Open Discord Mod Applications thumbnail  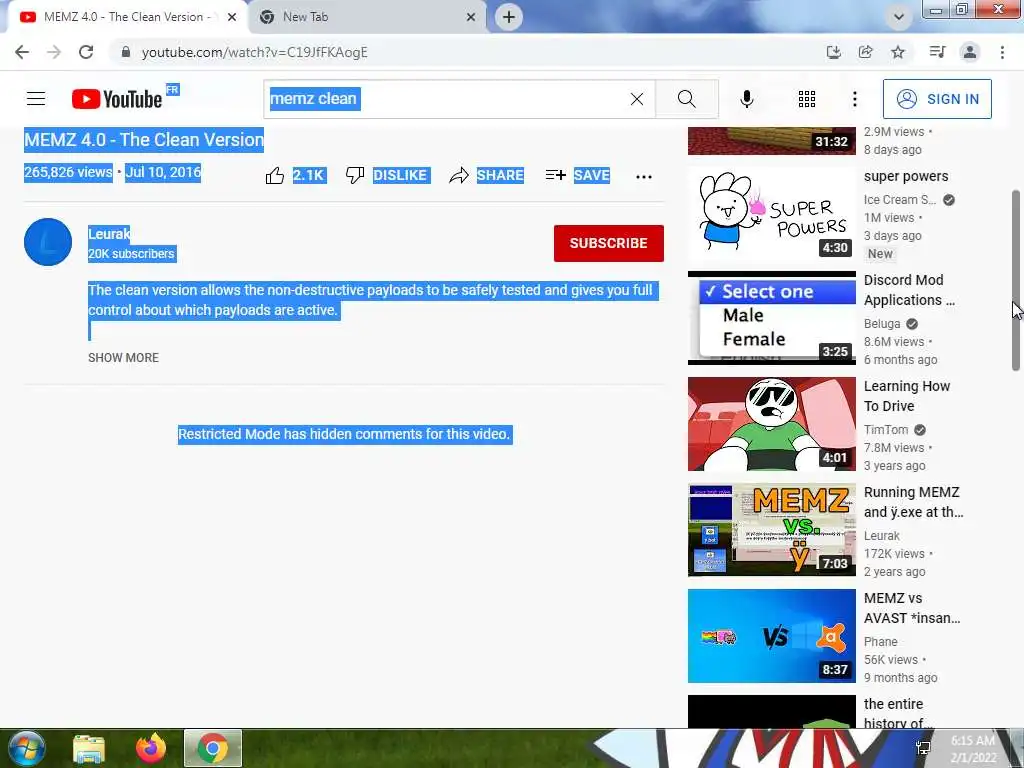[x=771, y=318]
